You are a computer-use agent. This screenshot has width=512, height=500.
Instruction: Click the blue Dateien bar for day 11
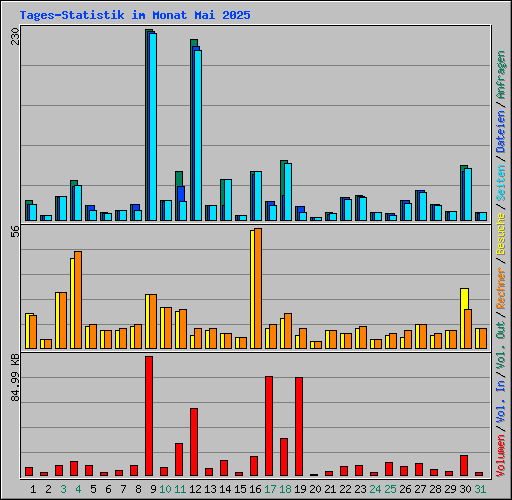click(181, 194)
